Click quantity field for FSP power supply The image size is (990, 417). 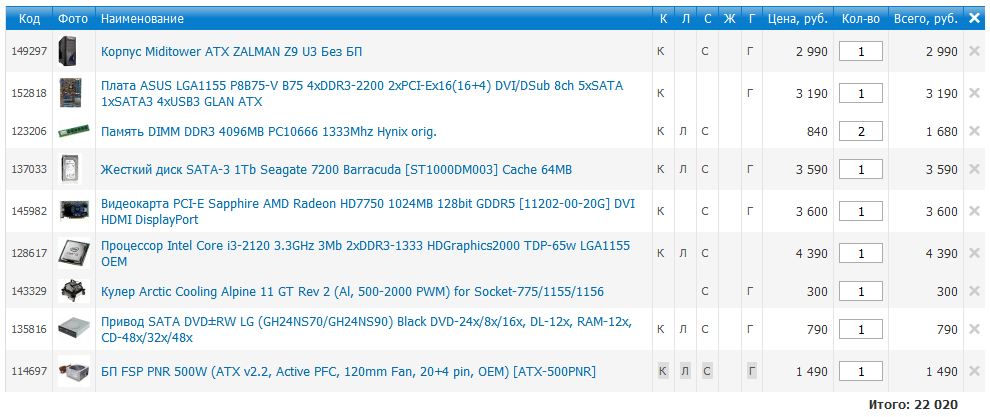tap(861, 372)
